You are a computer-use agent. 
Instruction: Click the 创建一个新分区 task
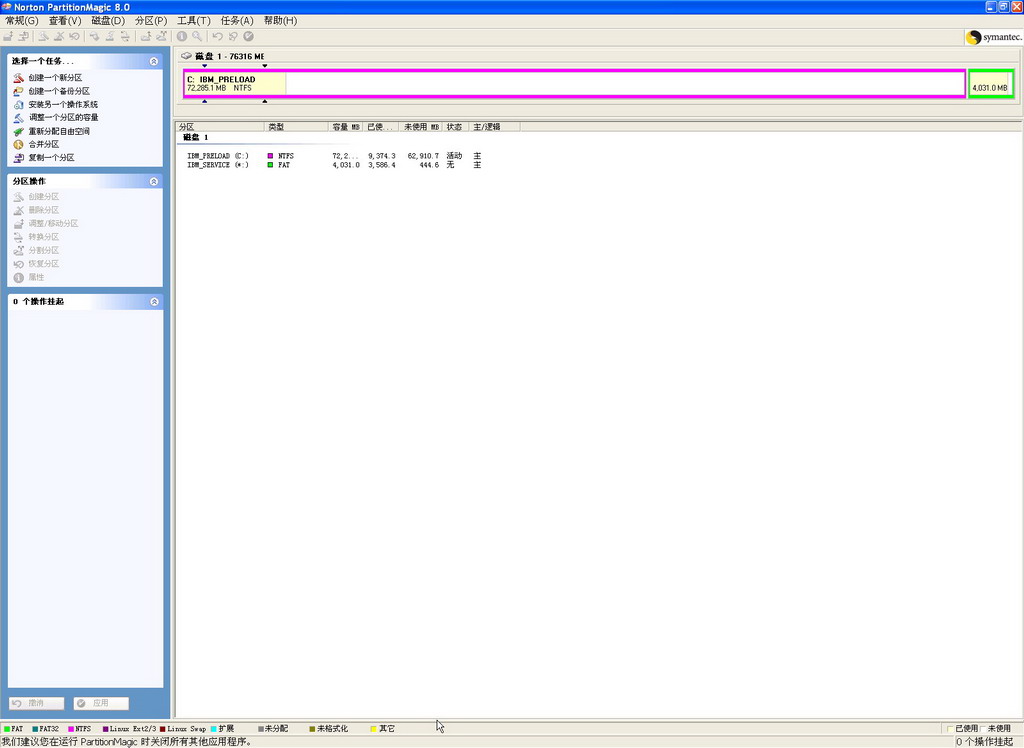55,78
